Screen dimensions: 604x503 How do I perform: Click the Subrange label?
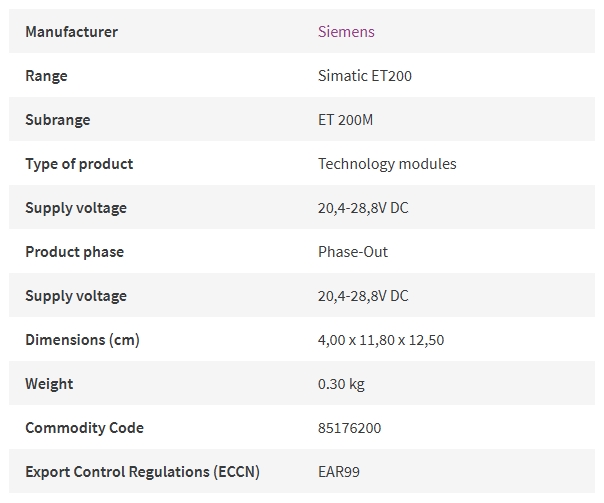[58, 120]
